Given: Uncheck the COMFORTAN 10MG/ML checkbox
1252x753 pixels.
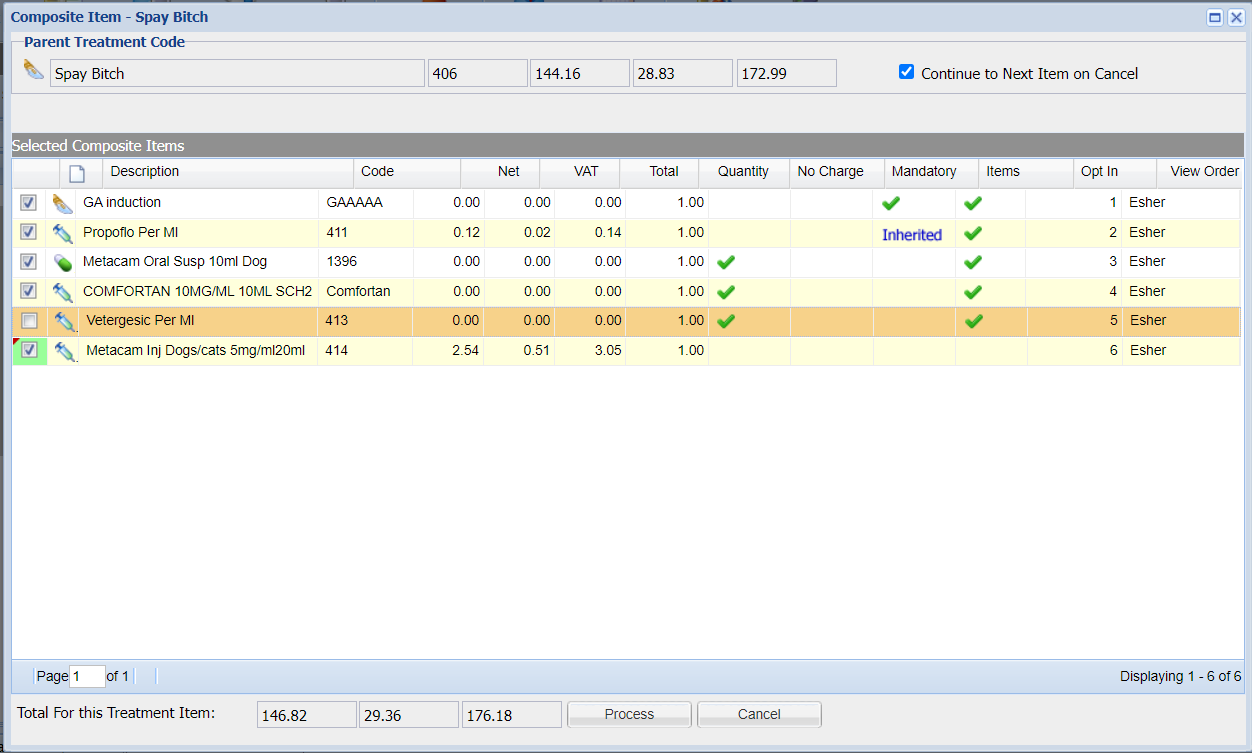Looking at the screenshot, I should pyautogui.click(x=29, y=292).
